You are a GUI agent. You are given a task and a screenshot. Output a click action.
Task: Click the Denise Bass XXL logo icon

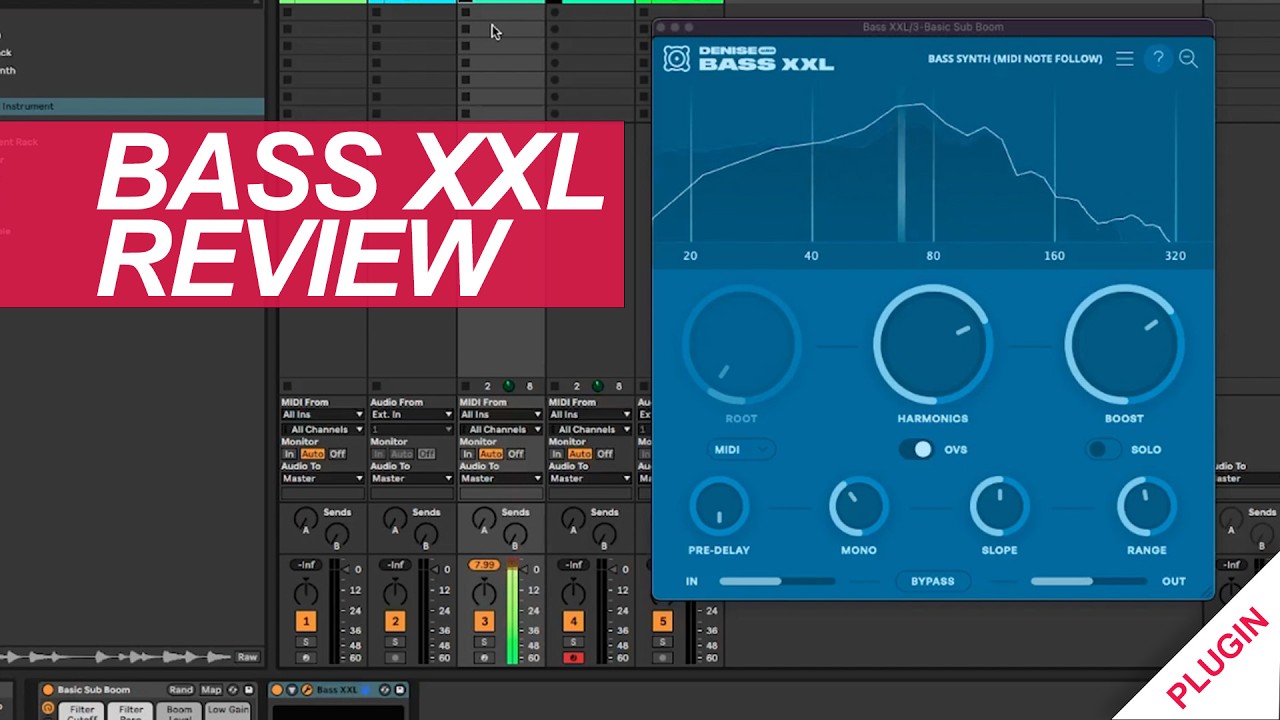pyautogui.click(x=677, y=58)
